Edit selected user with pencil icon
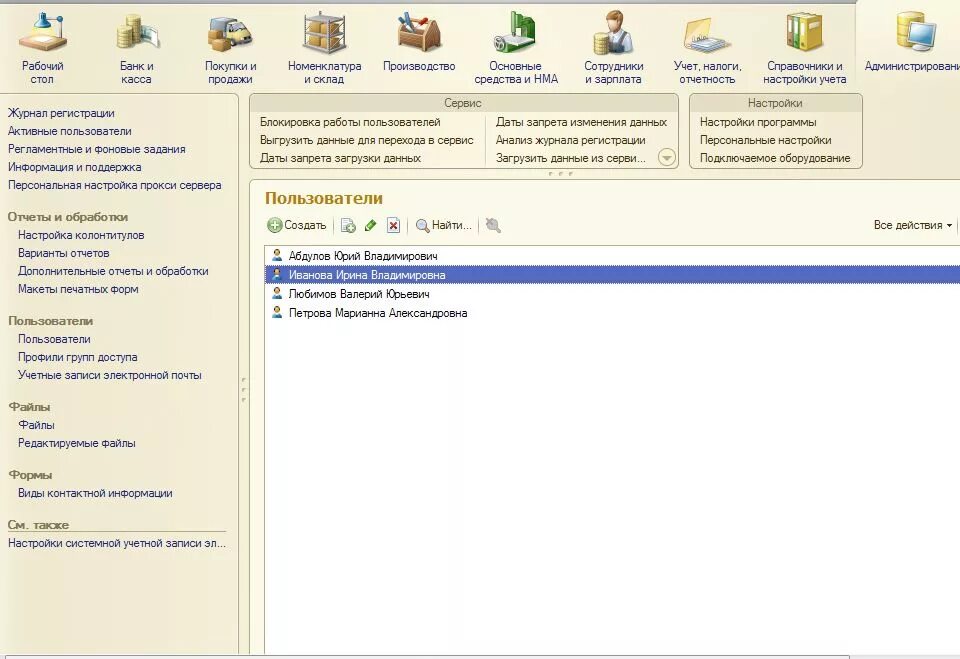The height and width of the screenshot is (659, 960). coord(370,225)
